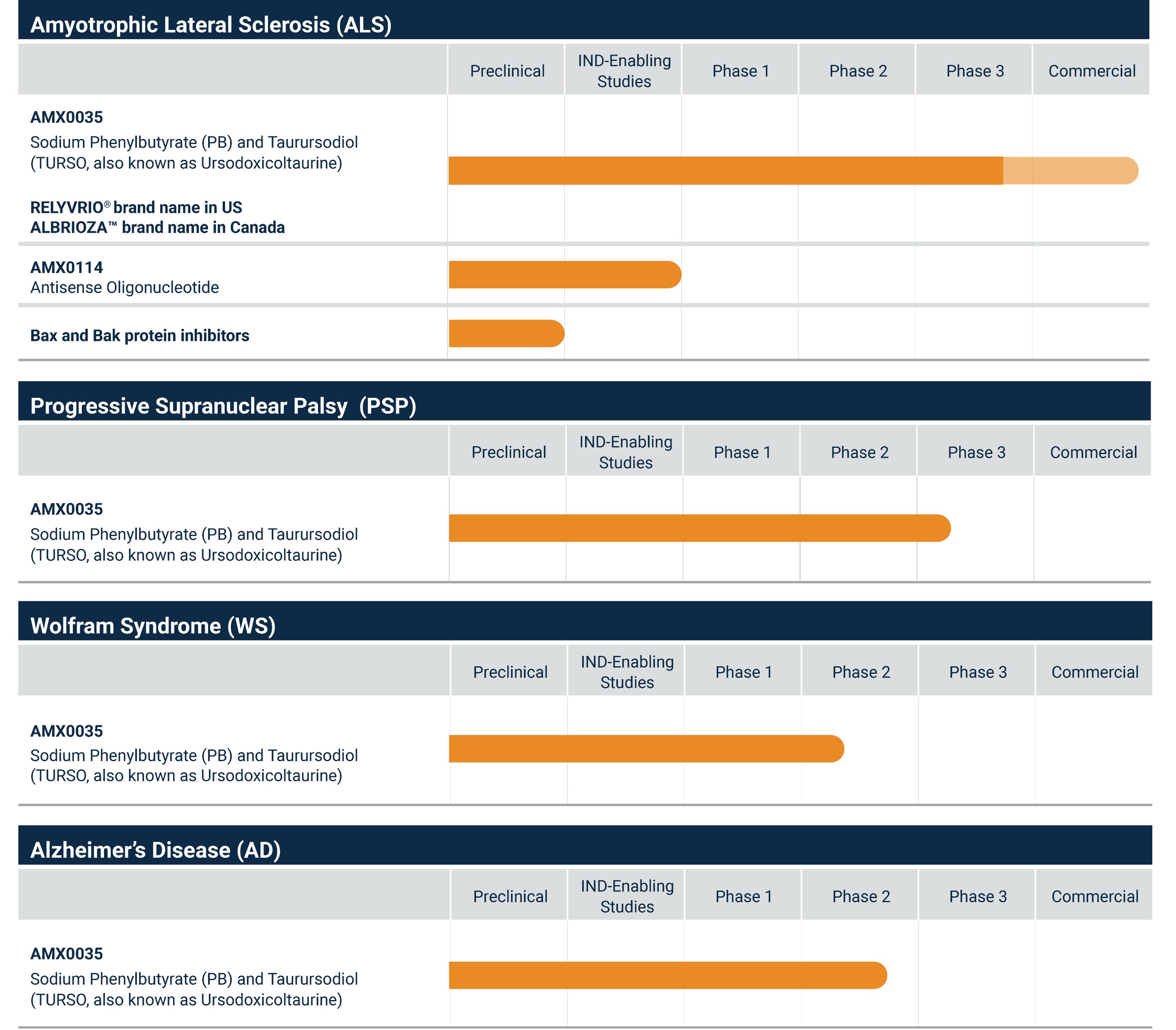Viewport: 1176px width, 1030px height.
Task: Click the Amyotrophic Lateral Sclerosis (ALS) header
Action: (x=210, y=25)
